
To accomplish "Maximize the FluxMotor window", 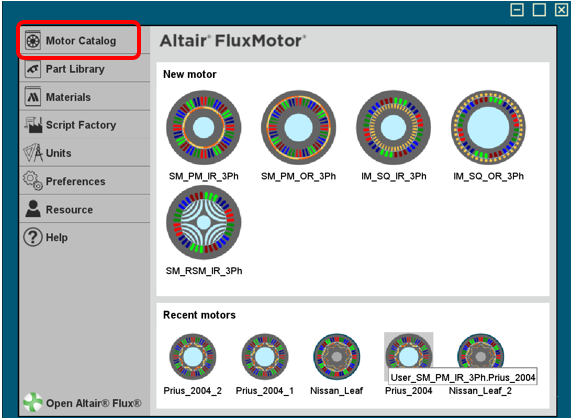I will [x=539, y=10].
